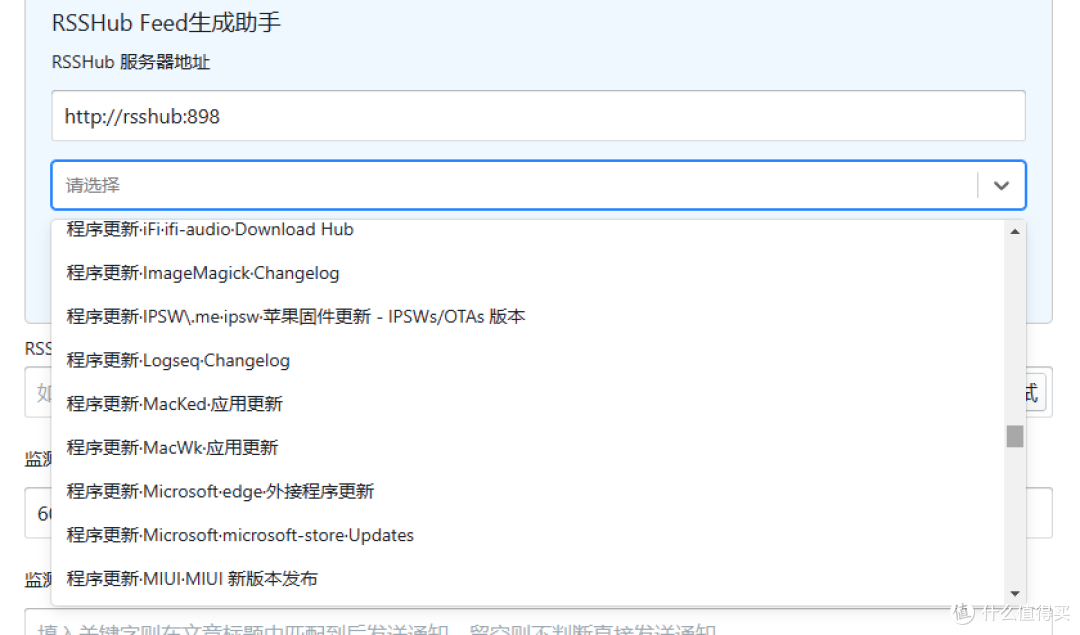The image size is (1080, 635).
Task: Select Microsoft·microsoft-store·Updates option
Action: (528, 535)
